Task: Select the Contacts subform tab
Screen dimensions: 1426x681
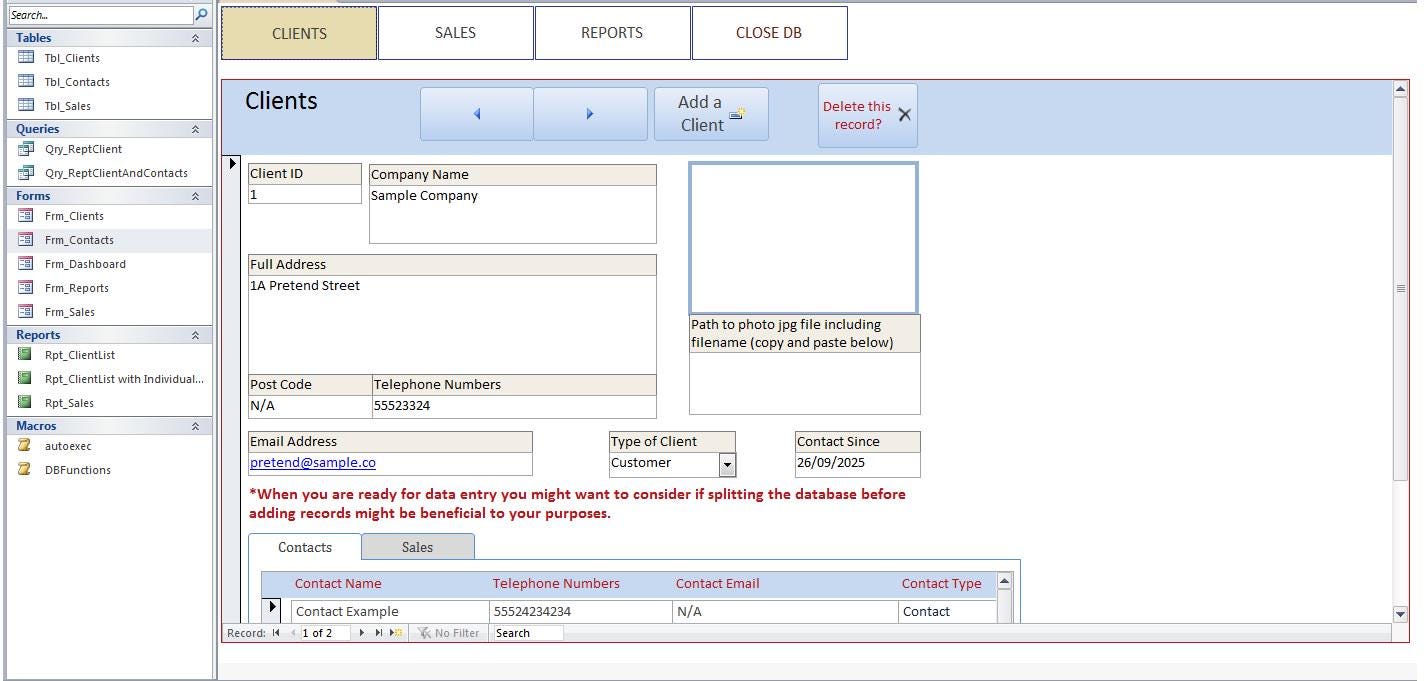Action: point(305,547)
